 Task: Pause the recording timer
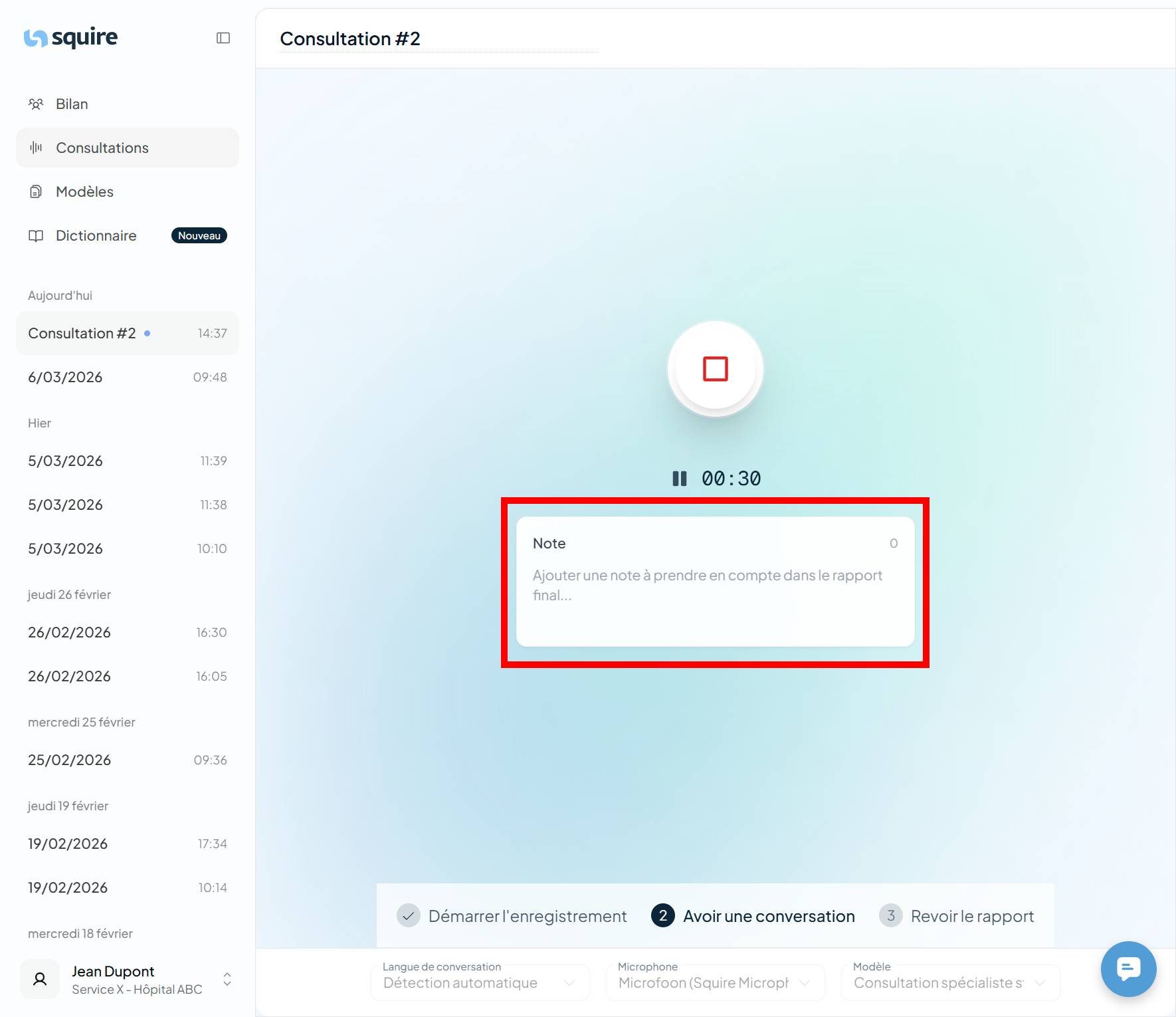click(x=679, y=479)
